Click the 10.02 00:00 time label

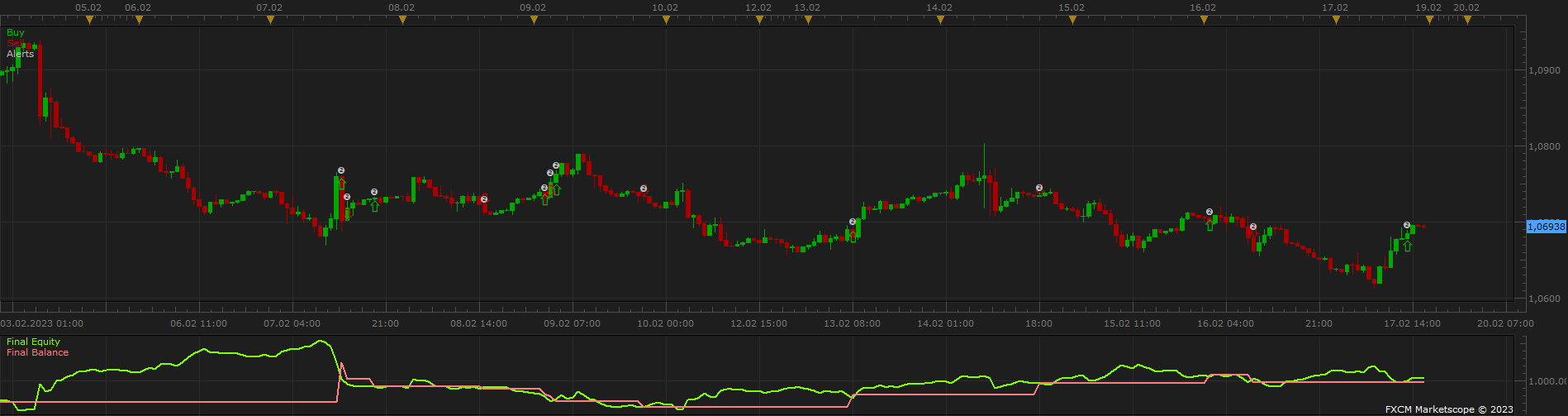[665, 323]
